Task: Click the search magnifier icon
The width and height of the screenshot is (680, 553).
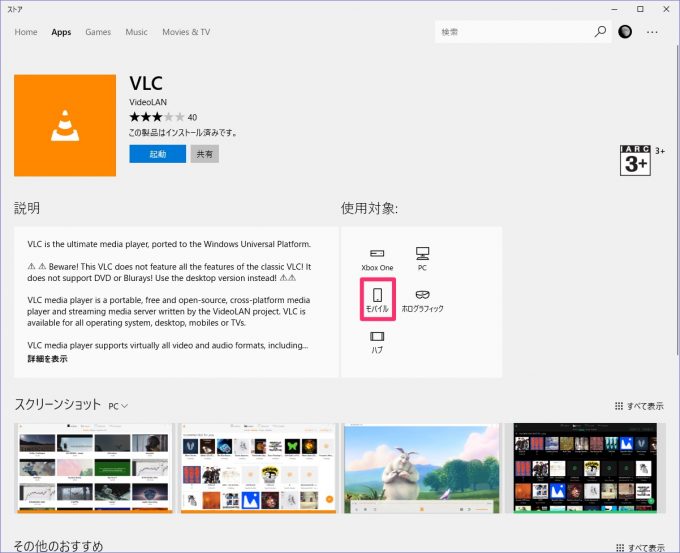Action: (600, 31)
